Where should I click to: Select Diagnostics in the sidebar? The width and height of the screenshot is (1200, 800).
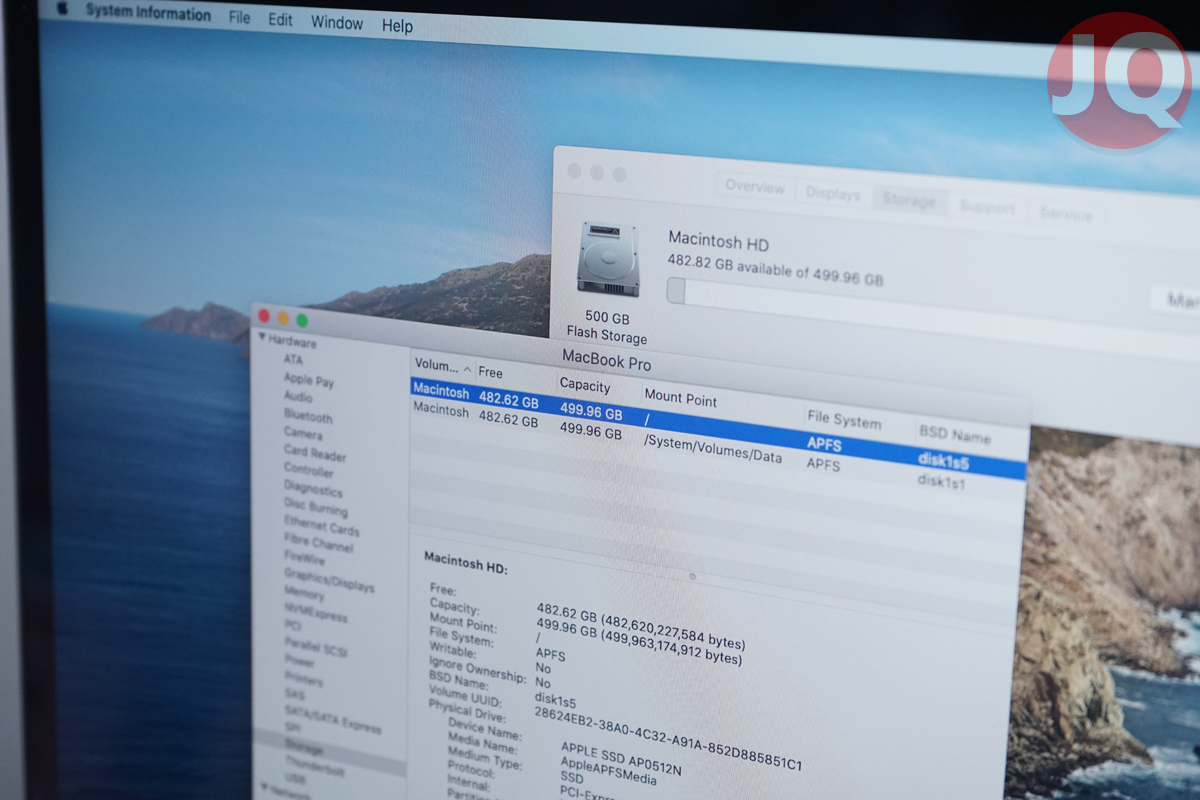(313, 490)
